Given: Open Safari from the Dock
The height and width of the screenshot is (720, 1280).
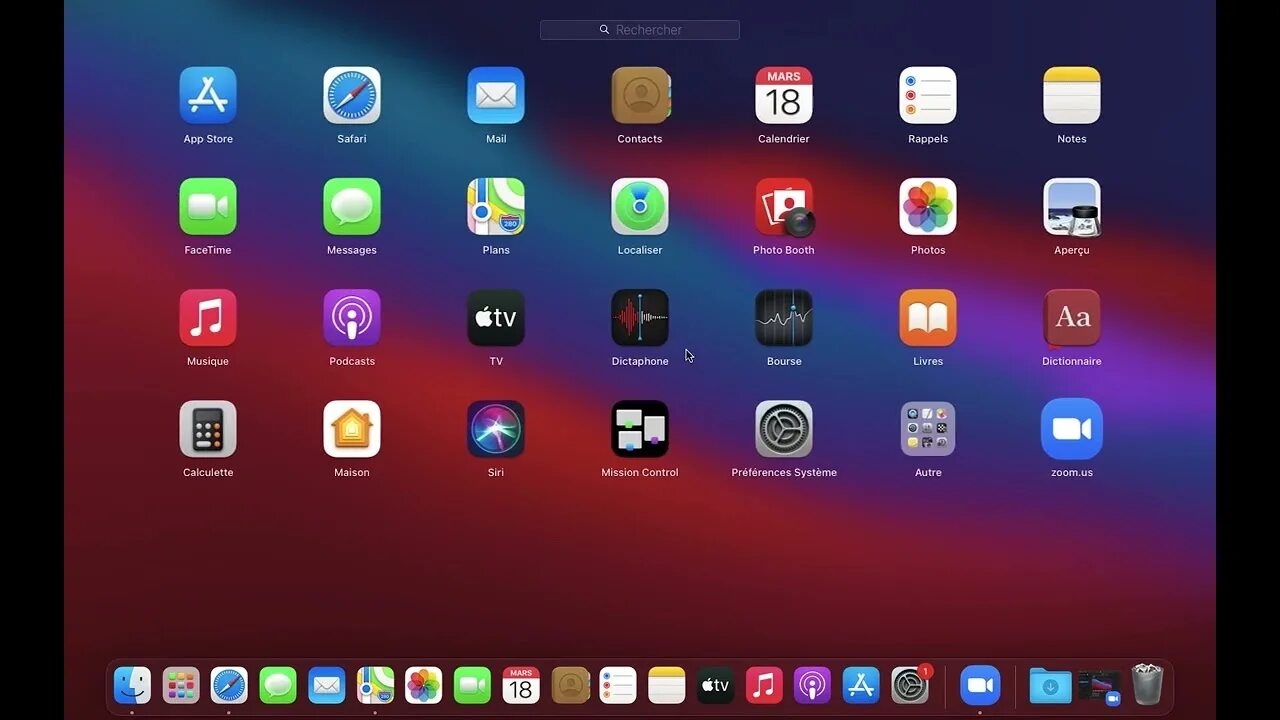Looking at the screenshot, I should pos(229,685).
